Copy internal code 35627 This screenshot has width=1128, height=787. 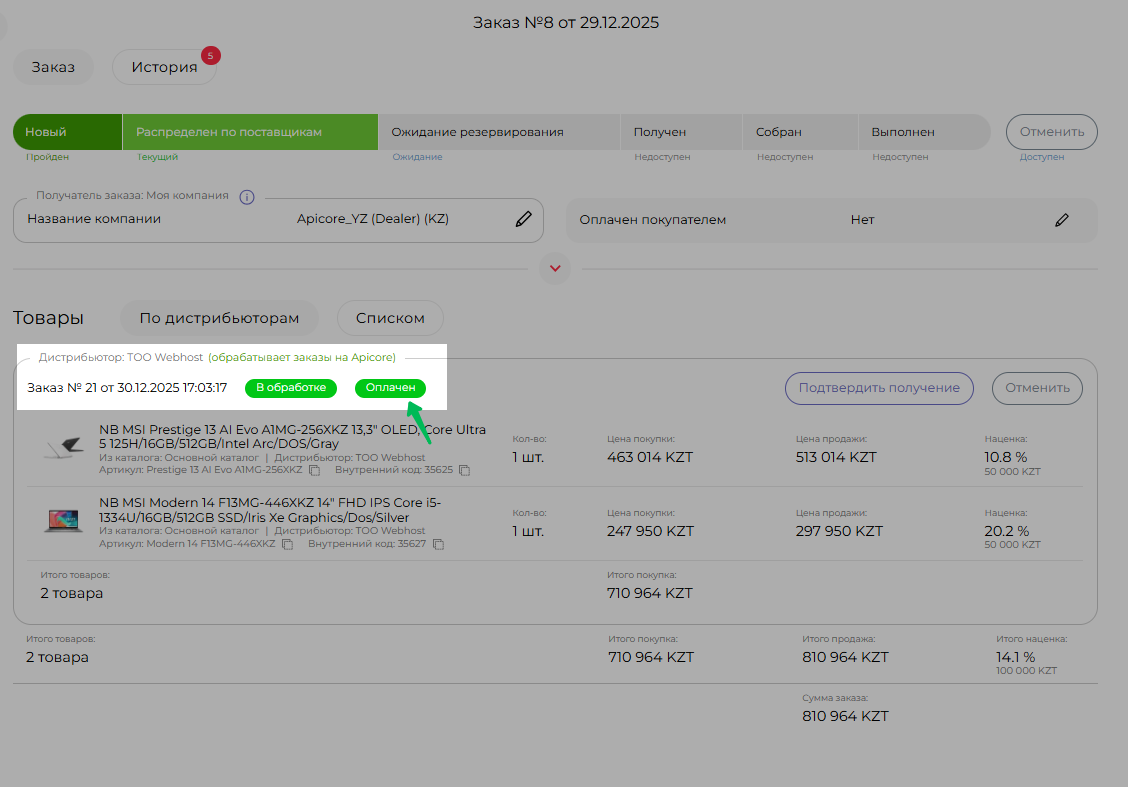coord(437,545)
